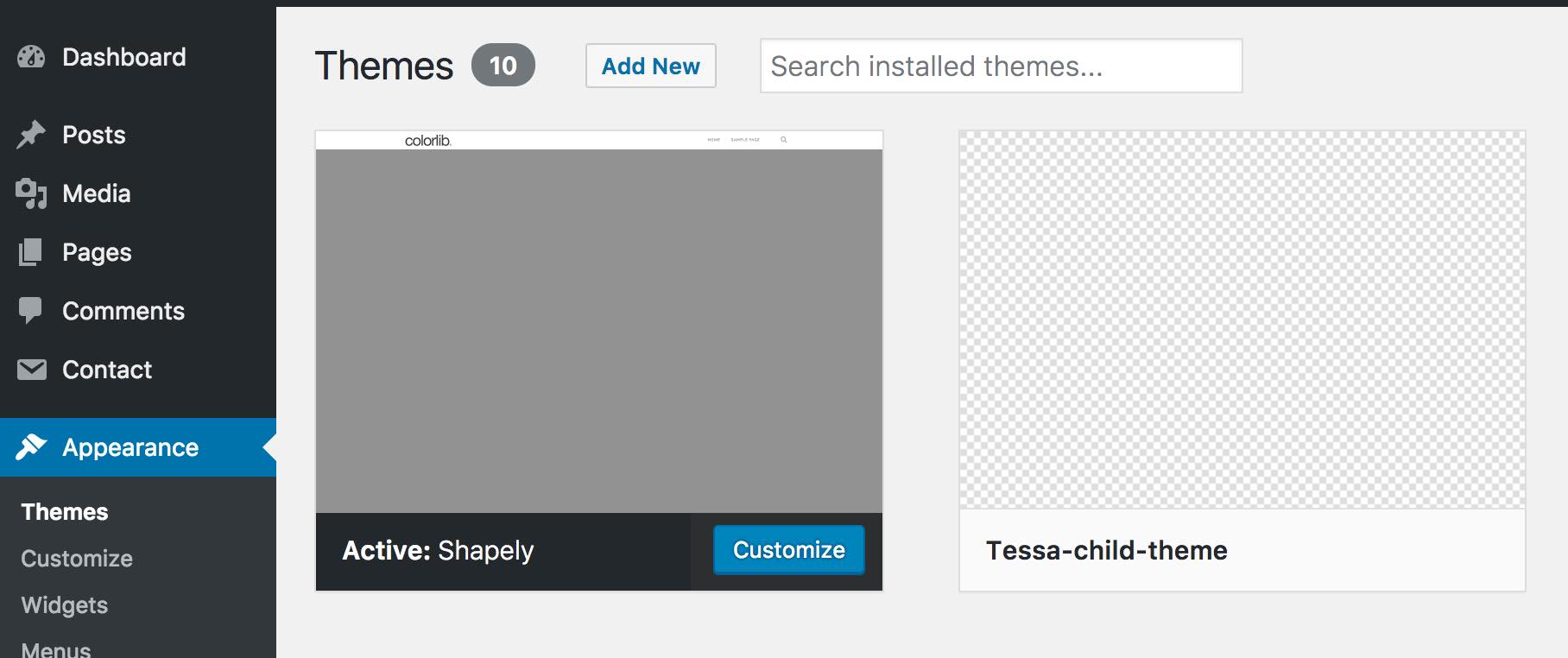The image size is (1568, 658).
Task: Click the Themes page heading
Action: 384,66
